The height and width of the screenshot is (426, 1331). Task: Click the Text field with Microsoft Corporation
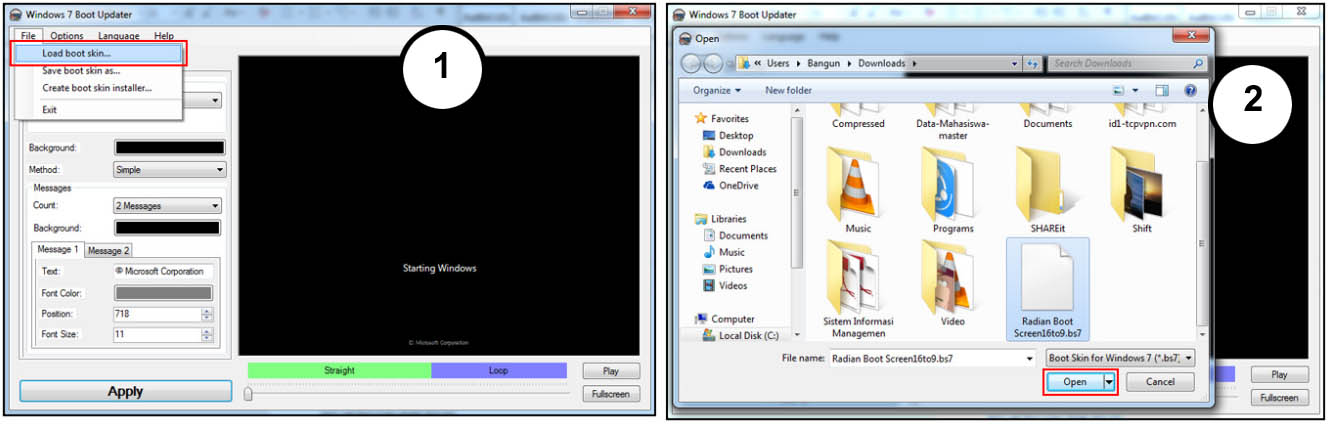pos(163,271)
